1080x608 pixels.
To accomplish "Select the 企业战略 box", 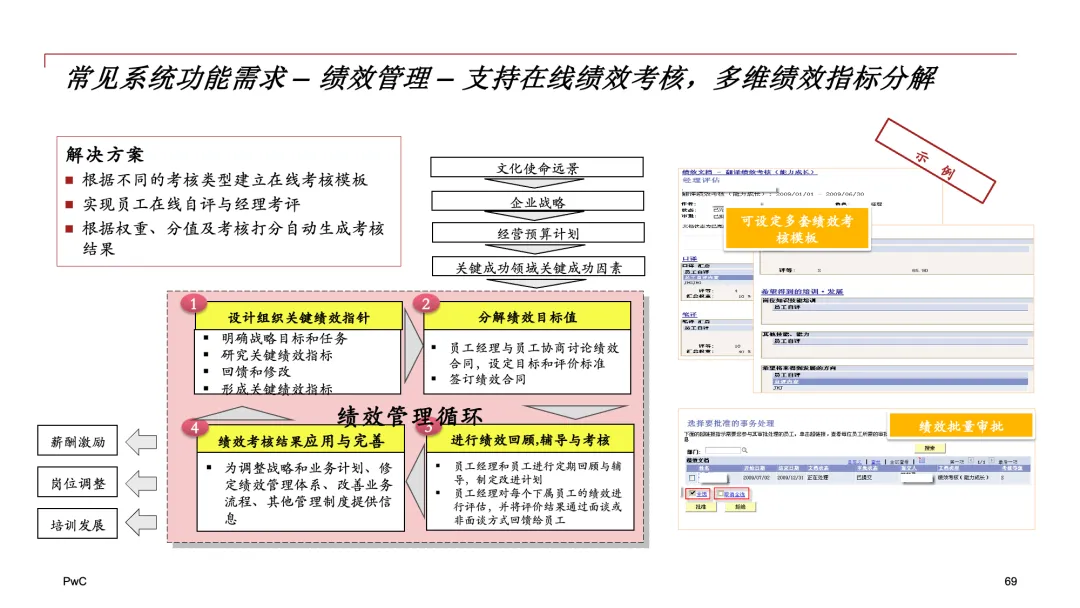I will click(x=537, y=201).
